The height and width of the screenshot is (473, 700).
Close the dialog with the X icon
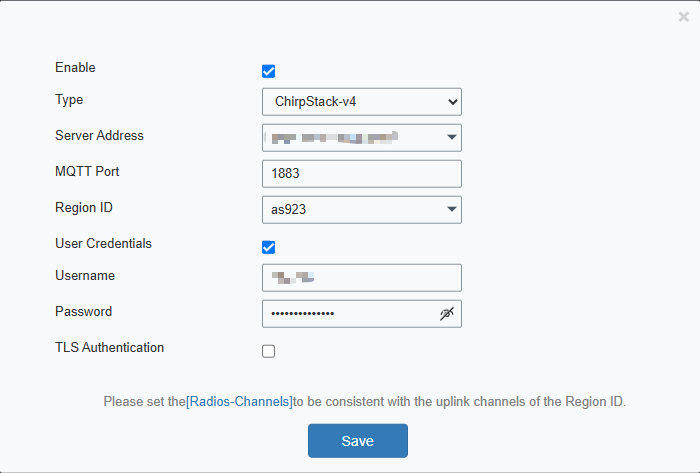(x=684, y=17)
